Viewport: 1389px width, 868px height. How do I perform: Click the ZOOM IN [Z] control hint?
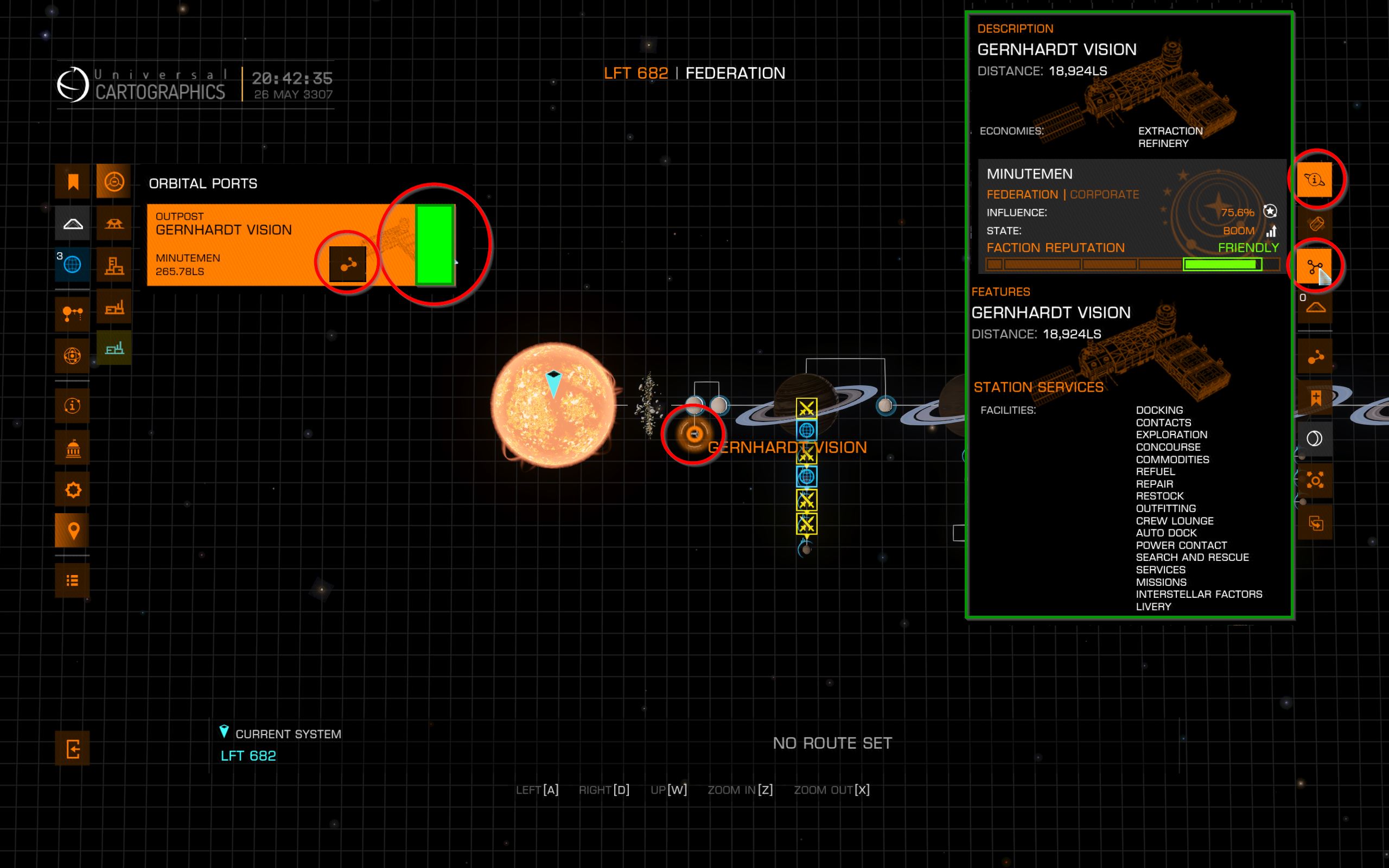click(741, 790)
